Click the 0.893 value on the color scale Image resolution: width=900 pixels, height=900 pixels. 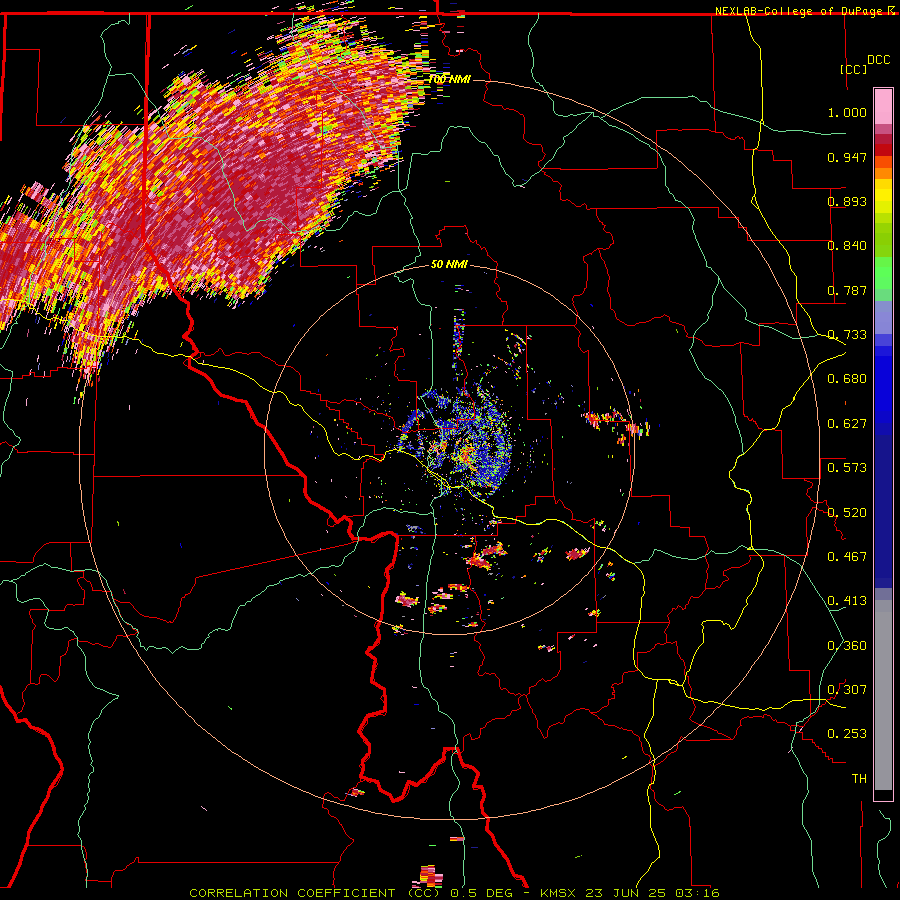847,201
